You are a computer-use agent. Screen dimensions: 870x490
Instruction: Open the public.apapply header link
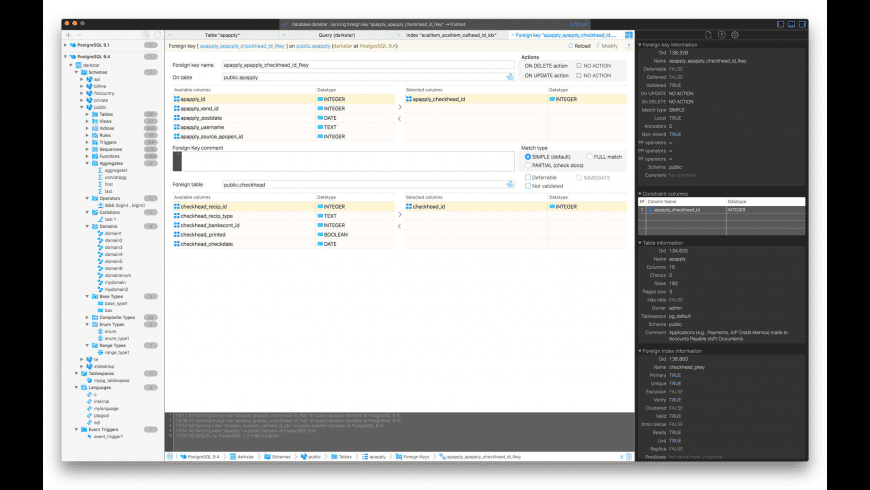[x=313, y=46]
